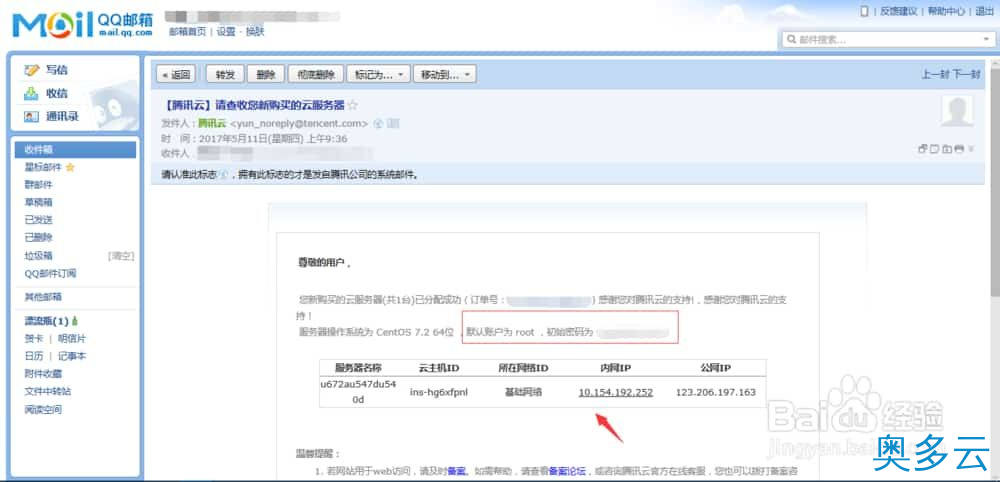Open the 明信片 postcards link
This screenshot has height=482, width=1000.
[x=72, y=339]
